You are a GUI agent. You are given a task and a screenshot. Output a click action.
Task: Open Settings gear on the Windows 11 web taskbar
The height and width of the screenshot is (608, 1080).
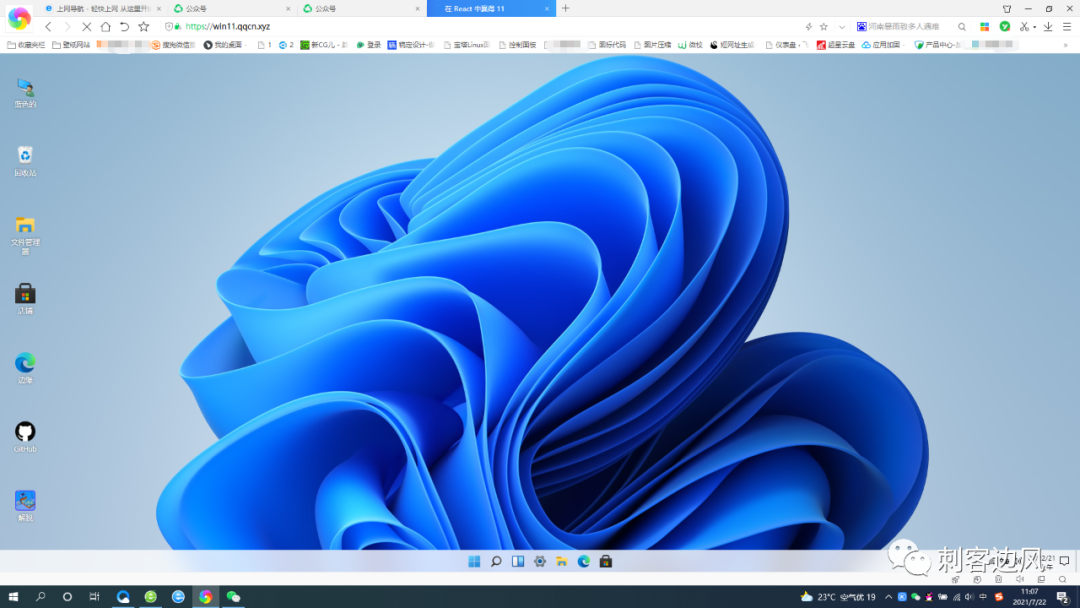coord(540,561)
